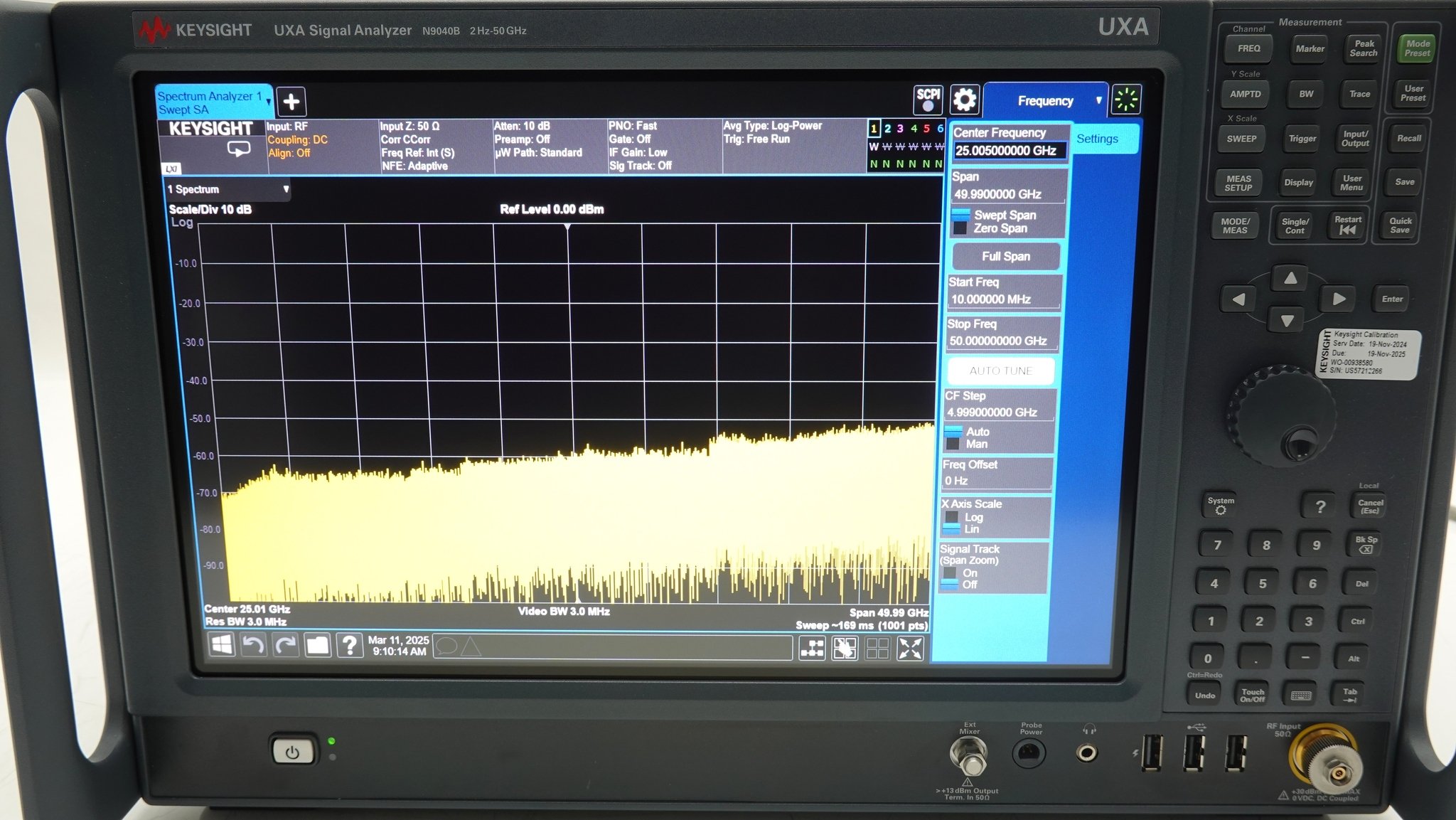
Task: Click the front panel left arrow key
Action: (x=1238, y=299)
